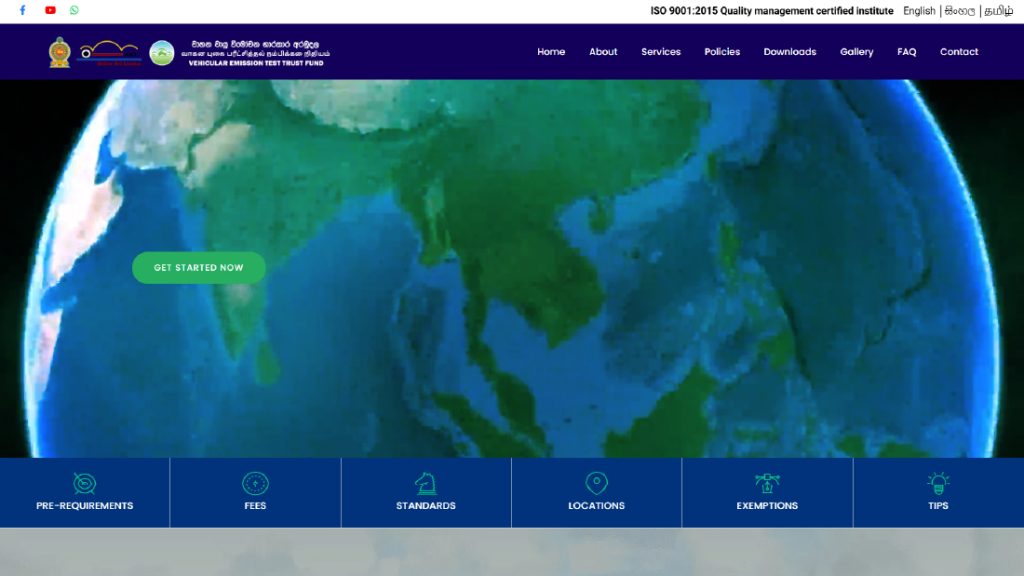Image resolution: width=1024 pixels, height=576 pixels.
Task: Open the PRE-REQUIREMENTS label link
Action: coord(85,505)
